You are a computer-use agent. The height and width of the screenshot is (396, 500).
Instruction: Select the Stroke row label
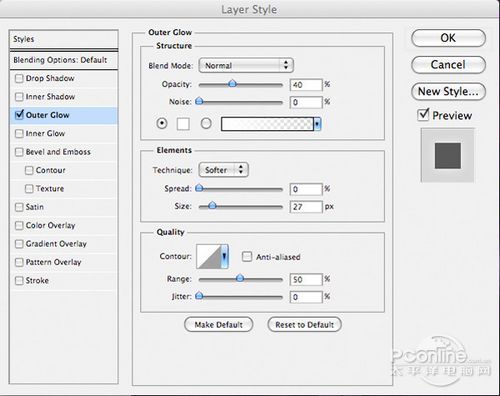click(37, 281)
